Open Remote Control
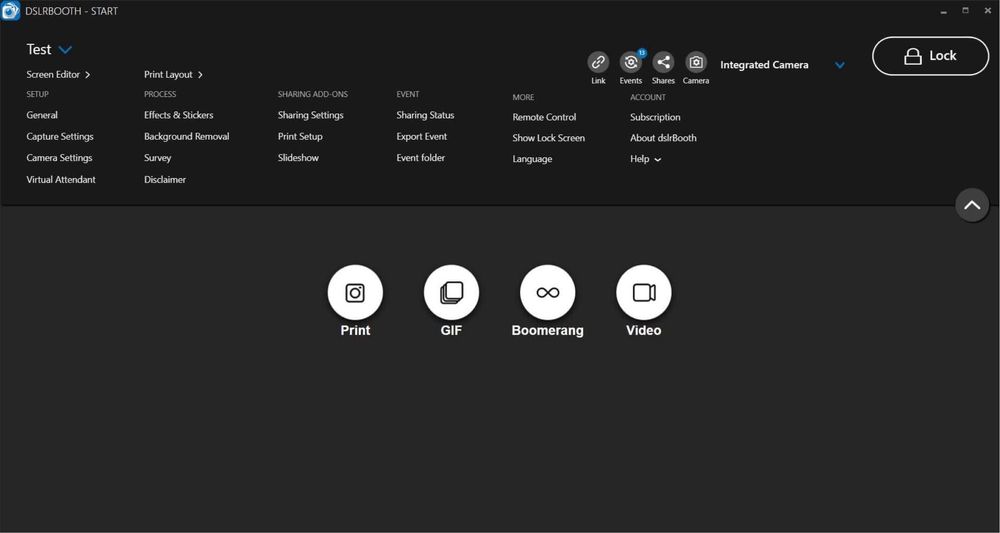1000x533 pixels. click(544, 117)
